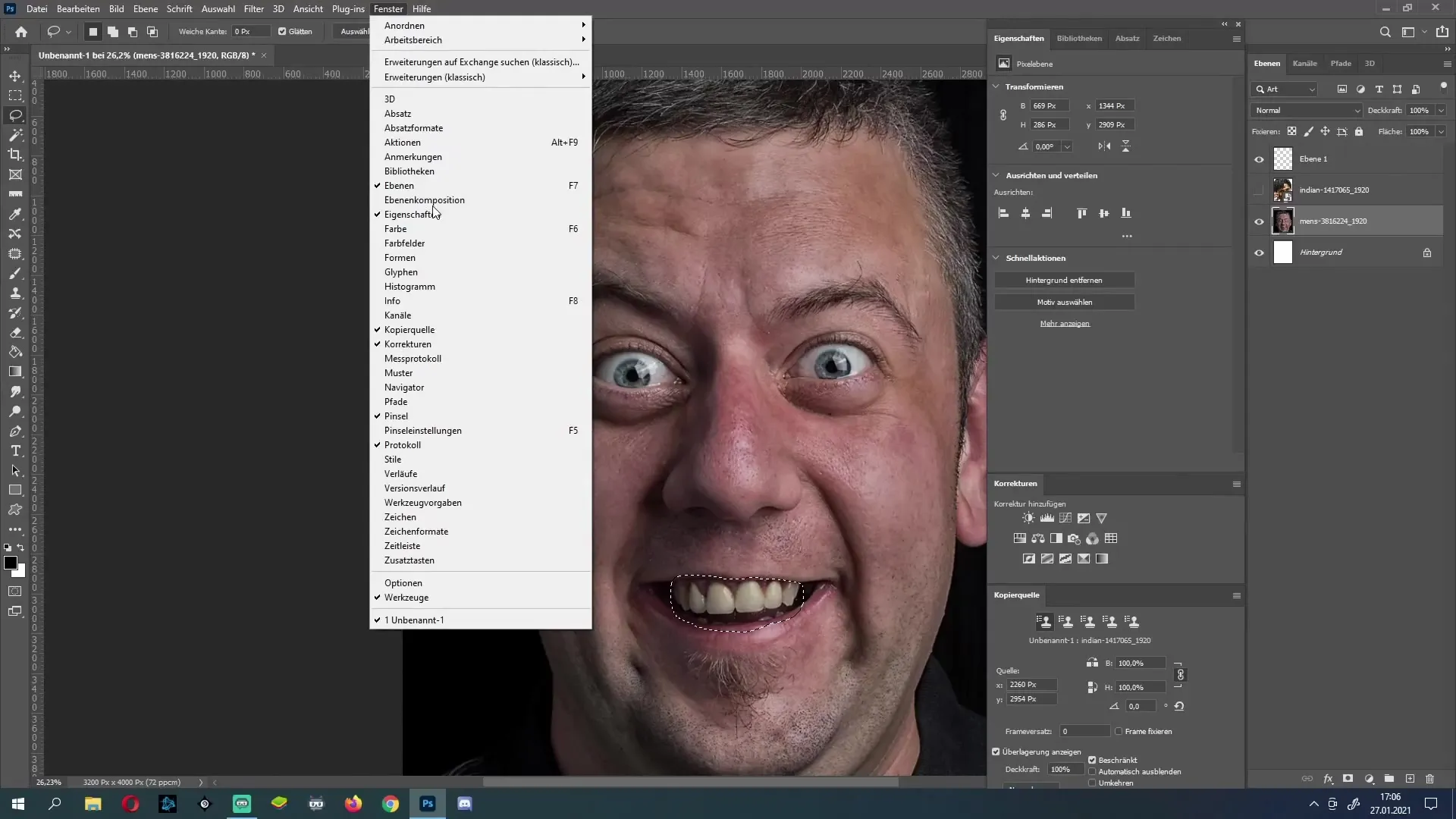This screenshot has width=1456, height=819.
Task: Expand the Transformieren panel section
Action: point(997,87)
